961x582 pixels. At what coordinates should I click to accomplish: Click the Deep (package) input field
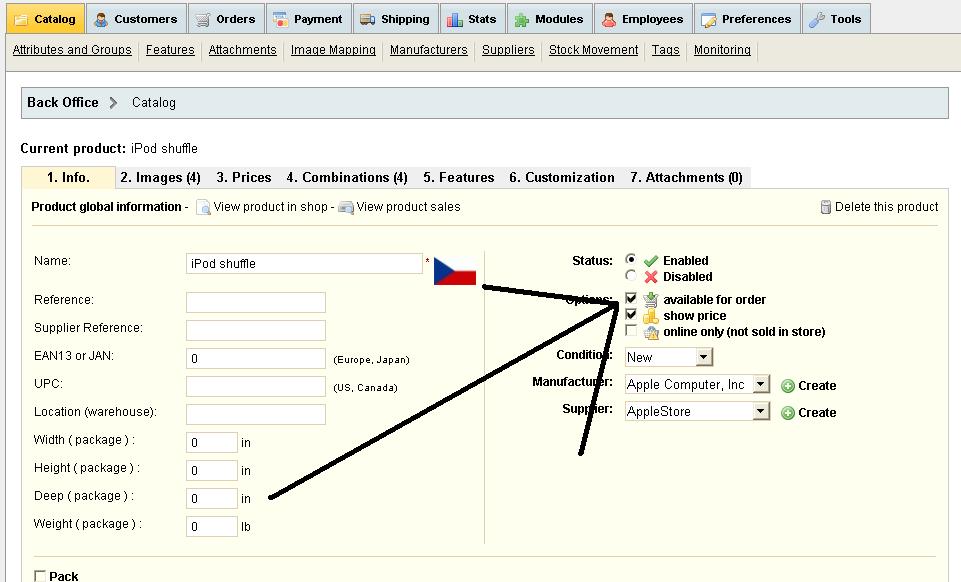point(211,498)
